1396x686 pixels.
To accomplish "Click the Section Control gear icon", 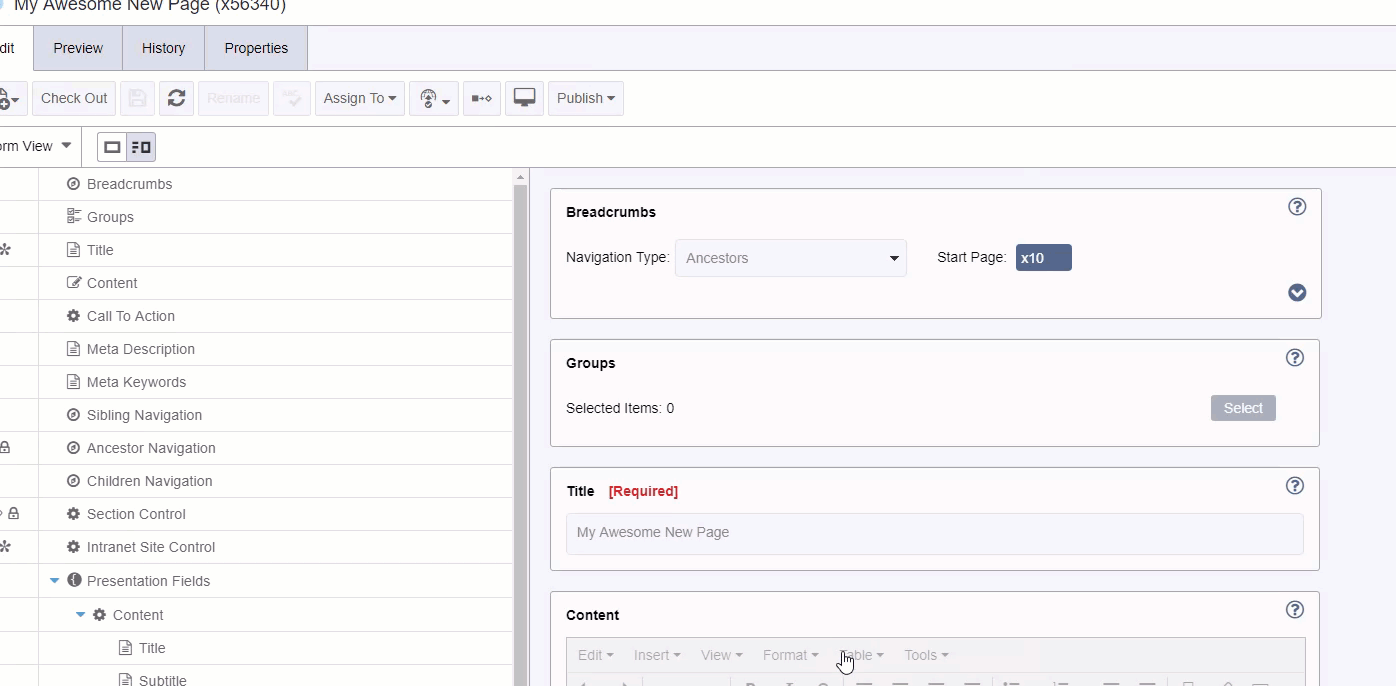I will point(73,514).
